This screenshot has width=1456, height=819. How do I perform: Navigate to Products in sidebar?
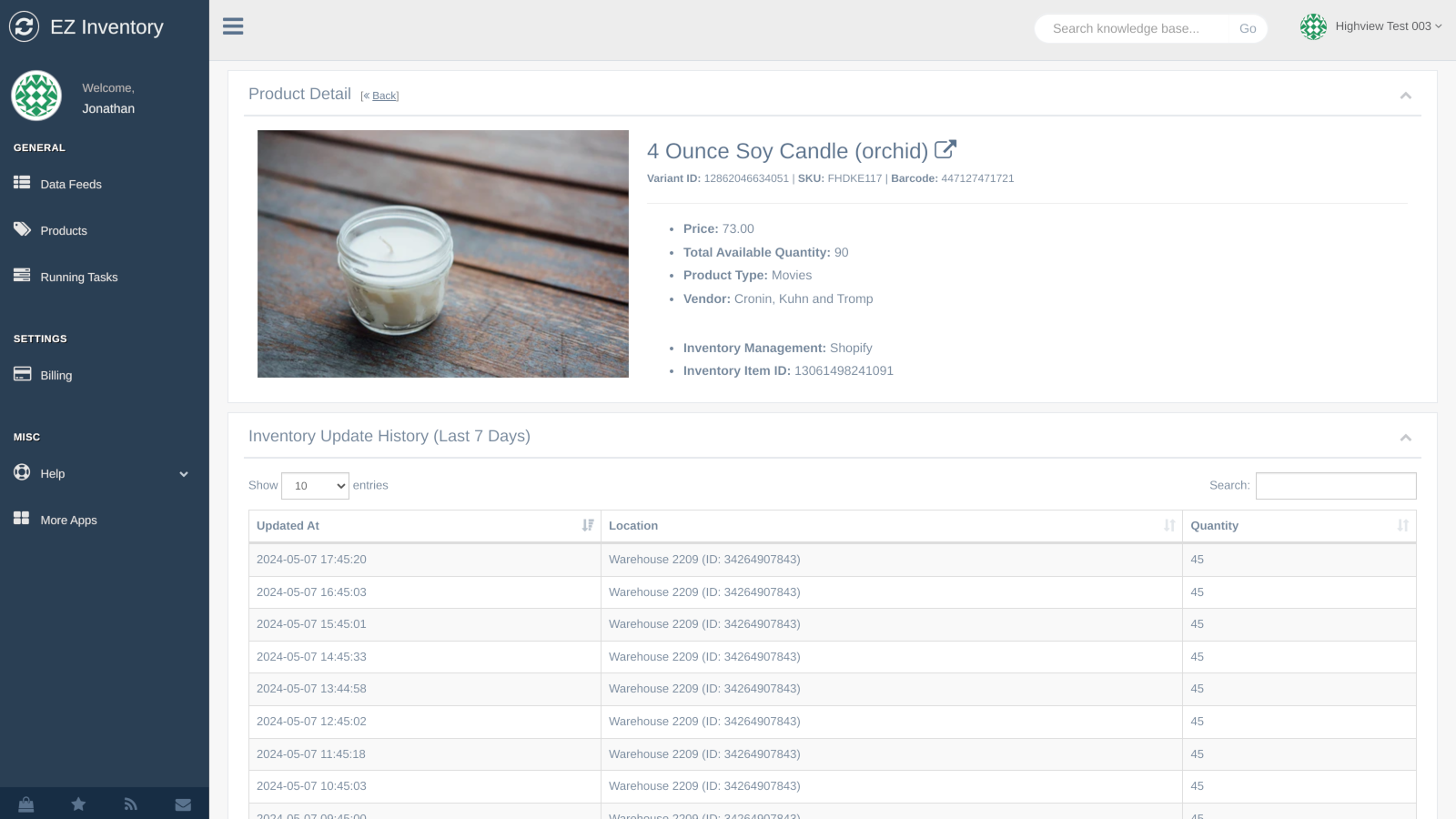click(x=64, y=231)
